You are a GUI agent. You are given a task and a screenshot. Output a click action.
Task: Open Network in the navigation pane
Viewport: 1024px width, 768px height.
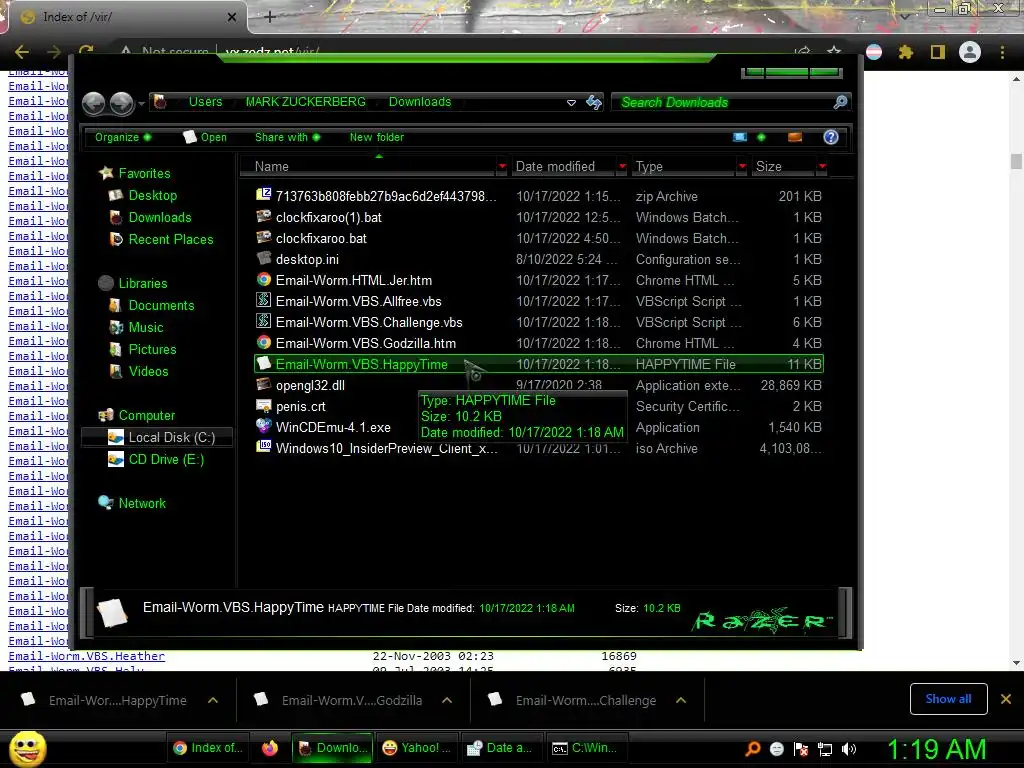tap(142, 504)
